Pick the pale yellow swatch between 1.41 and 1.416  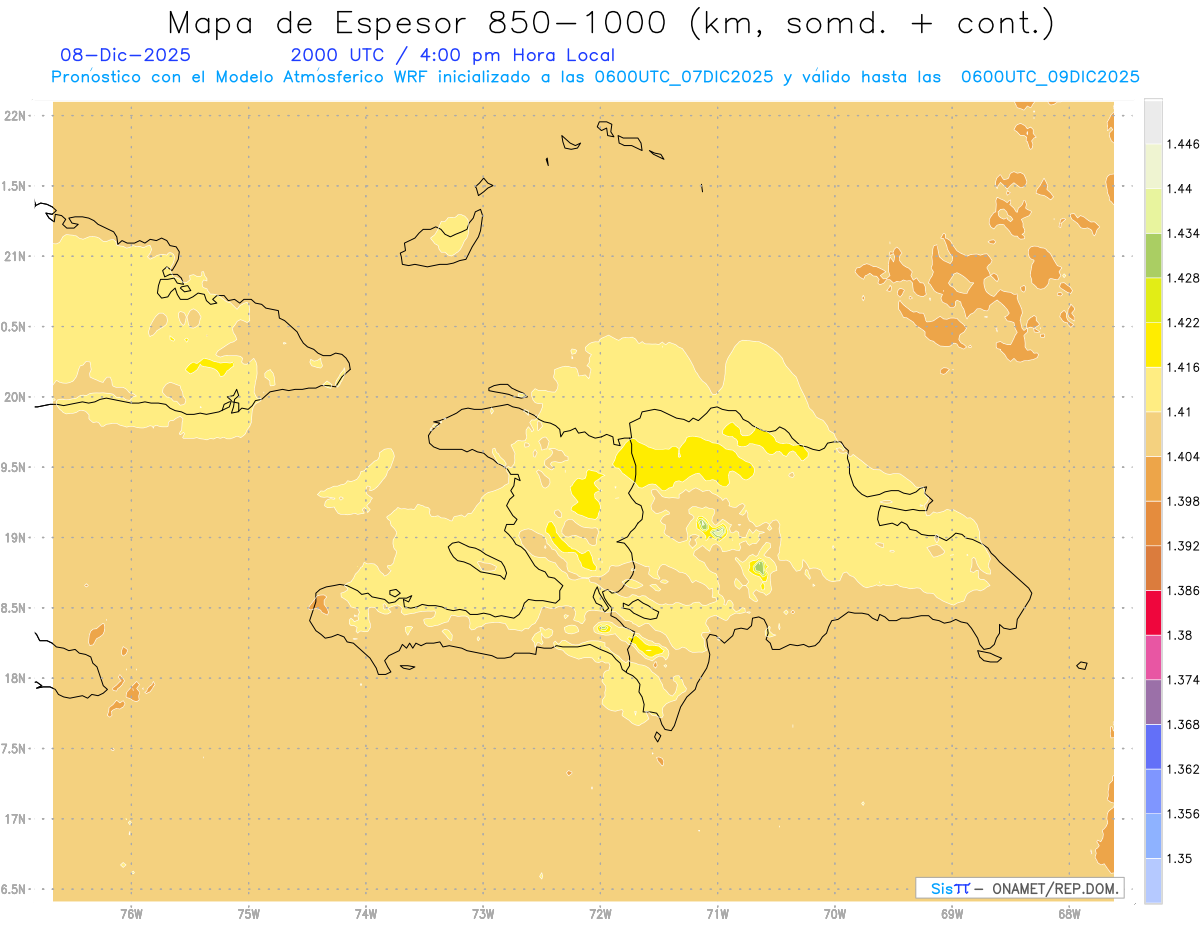1153,389
